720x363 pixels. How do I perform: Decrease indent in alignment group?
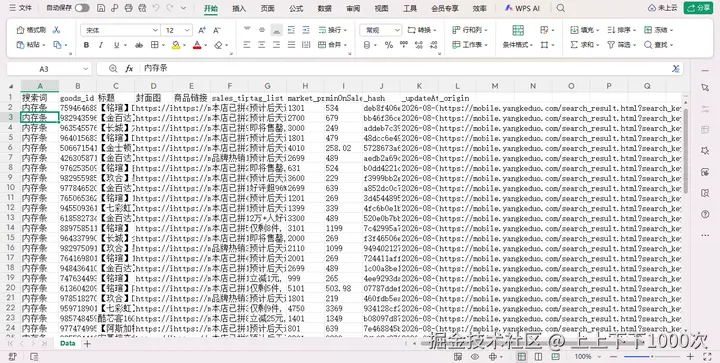pos(291,30)
